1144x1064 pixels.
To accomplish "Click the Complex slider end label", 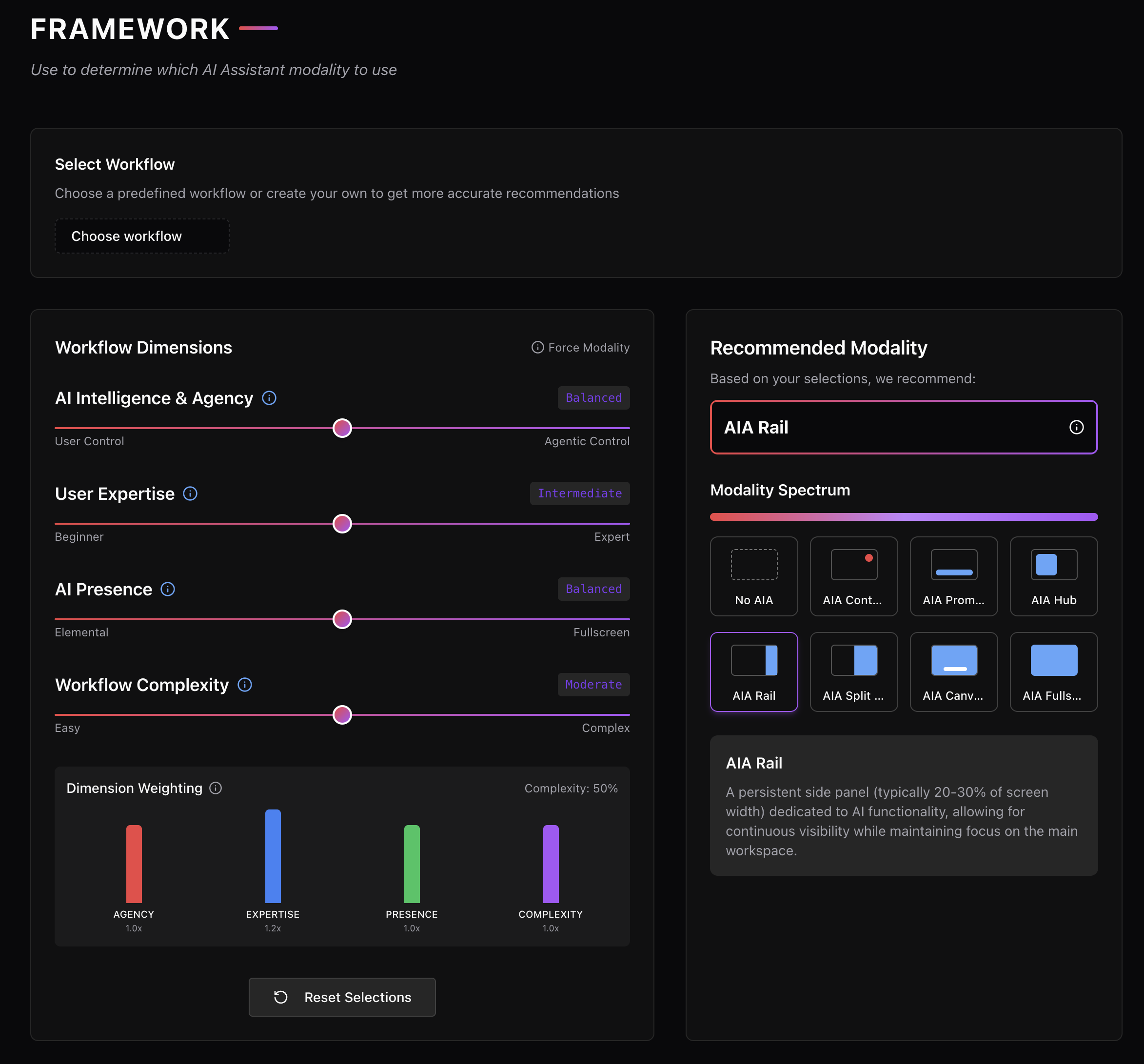I will point(605,728).
